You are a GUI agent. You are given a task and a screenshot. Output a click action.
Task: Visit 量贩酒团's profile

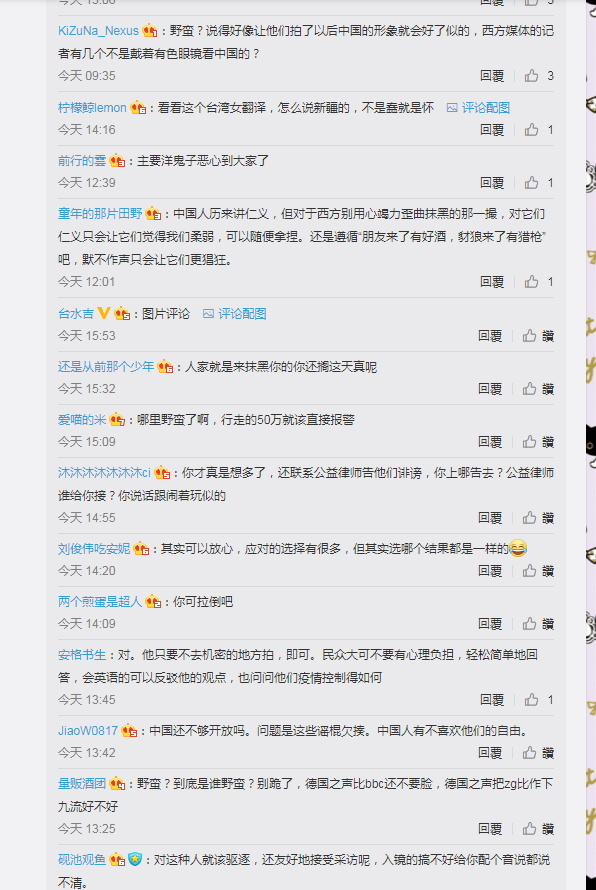tap(82, 783)
